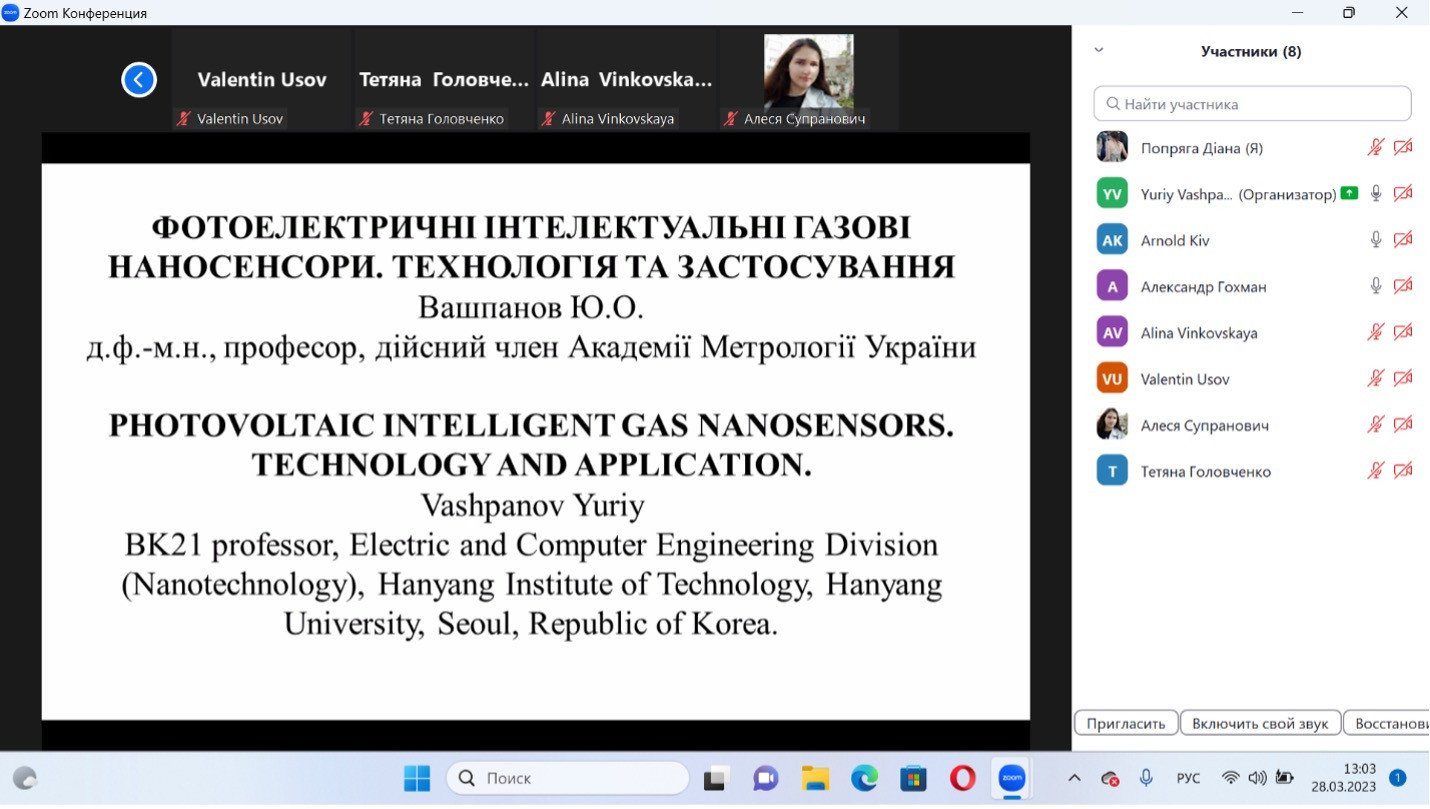Select Valentin Usov in the participants list

(1185, 379)
